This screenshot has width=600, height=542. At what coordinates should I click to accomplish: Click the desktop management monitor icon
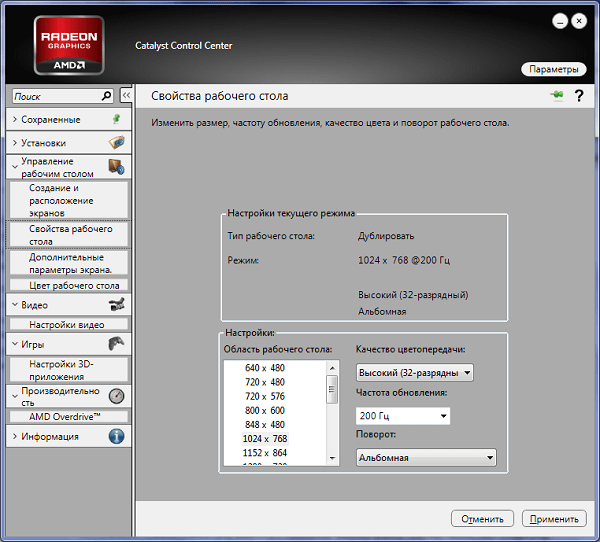click(117, 167)
